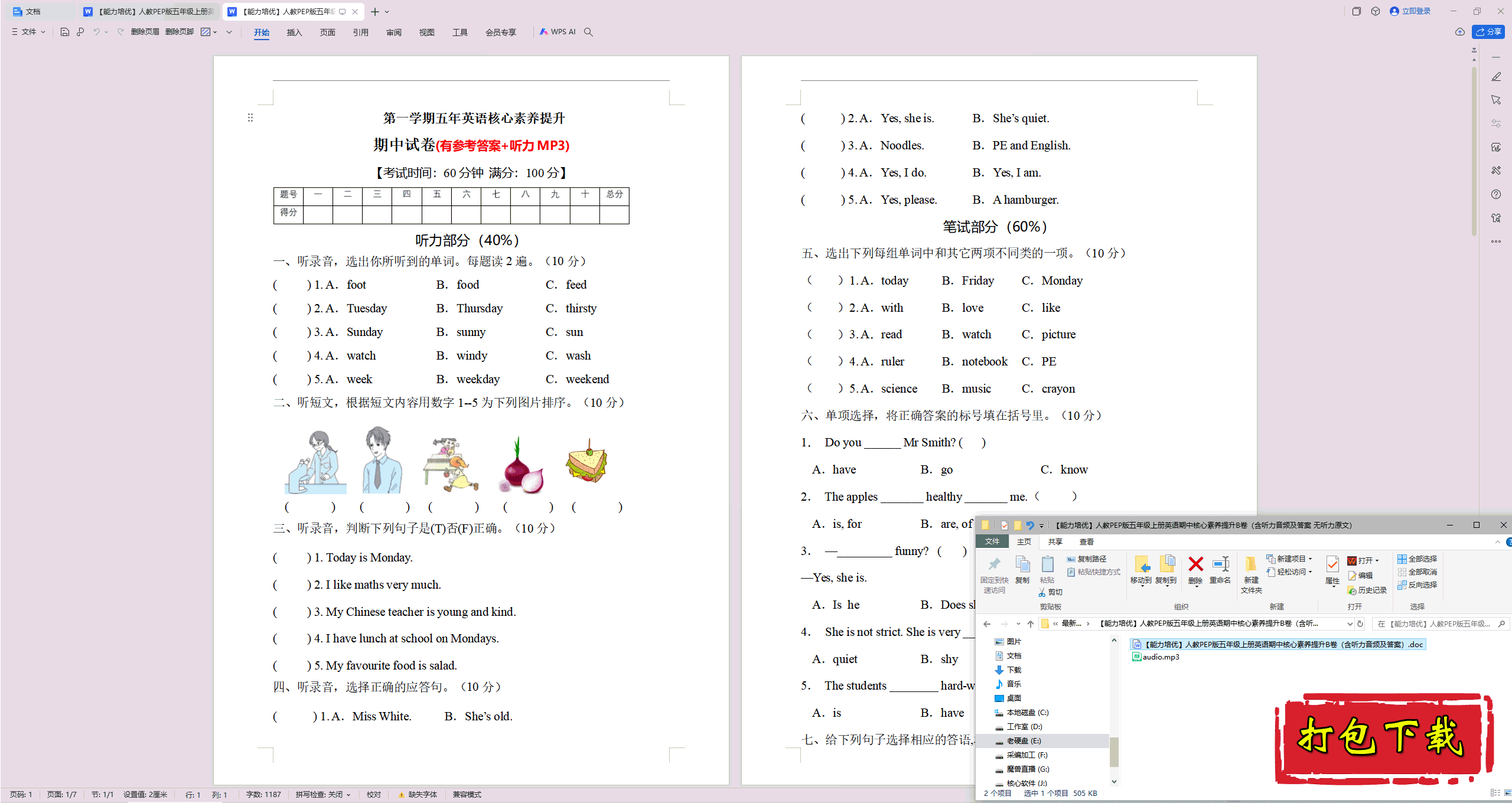
Task: Open help question mark in right sidebar
Action: (x=1496, y=194)
